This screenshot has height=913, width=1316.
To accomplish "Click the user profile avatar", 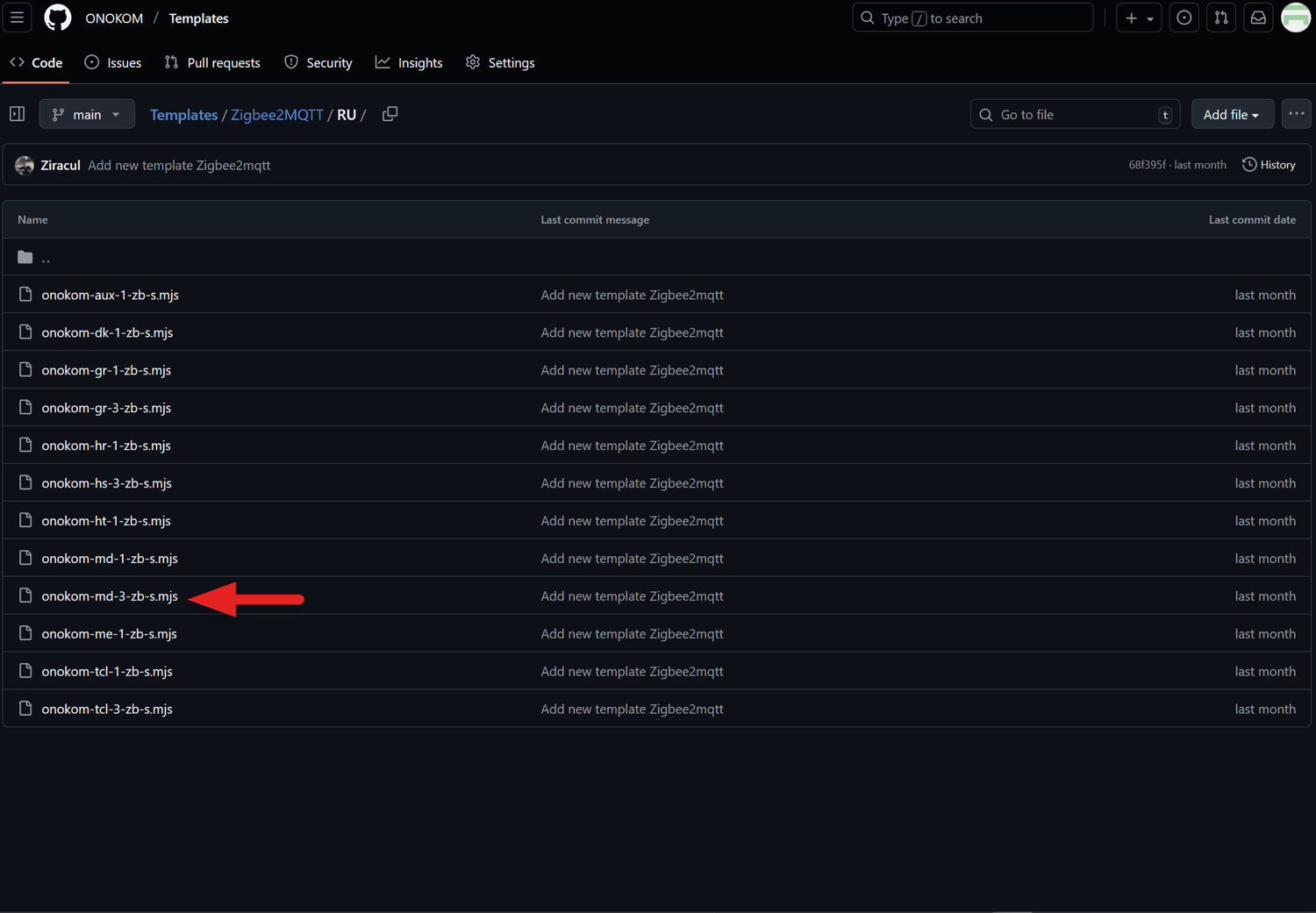I will click(x=1296, y=18).
